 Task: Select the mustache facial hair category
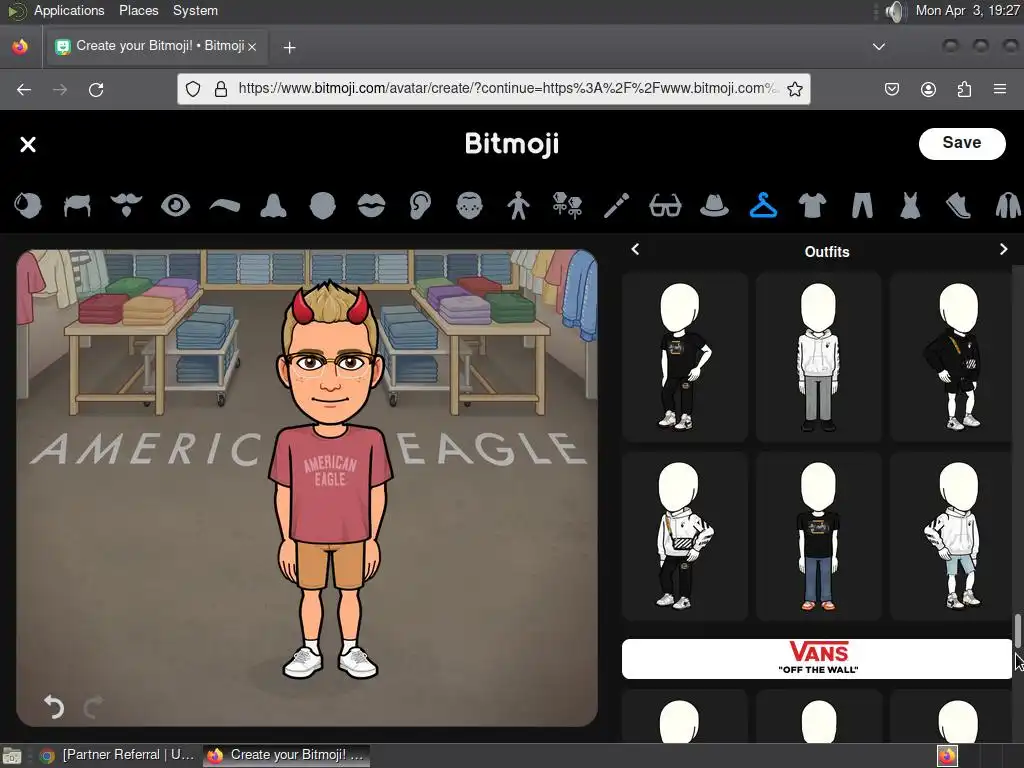[x=126, y=206]
